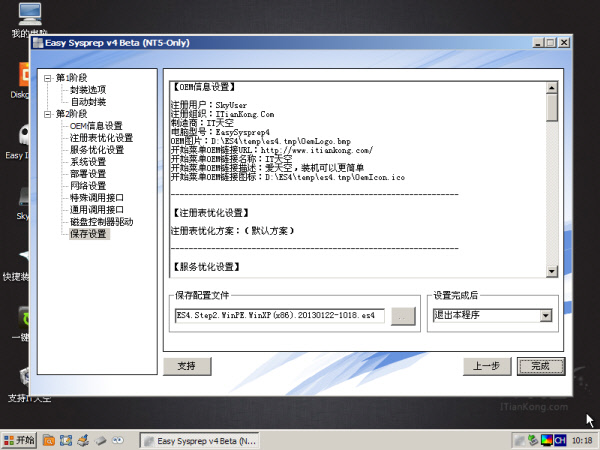600x450 pixels.
Task: Click the 【注册表优化设置】 heading text
Action: 210,213
